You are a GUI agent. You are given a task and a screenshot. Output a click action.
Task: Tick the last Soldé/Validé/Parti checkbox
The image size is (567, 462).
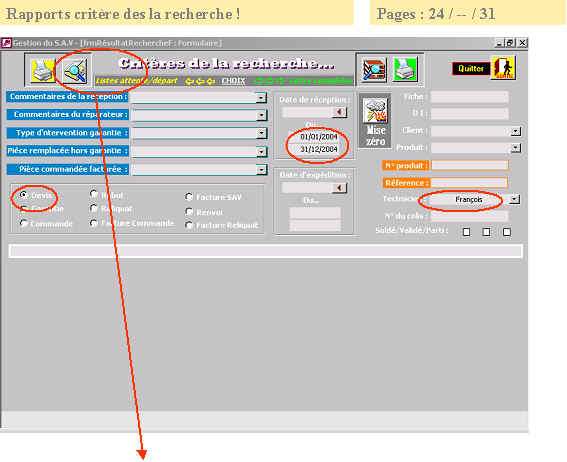[507, 232]
